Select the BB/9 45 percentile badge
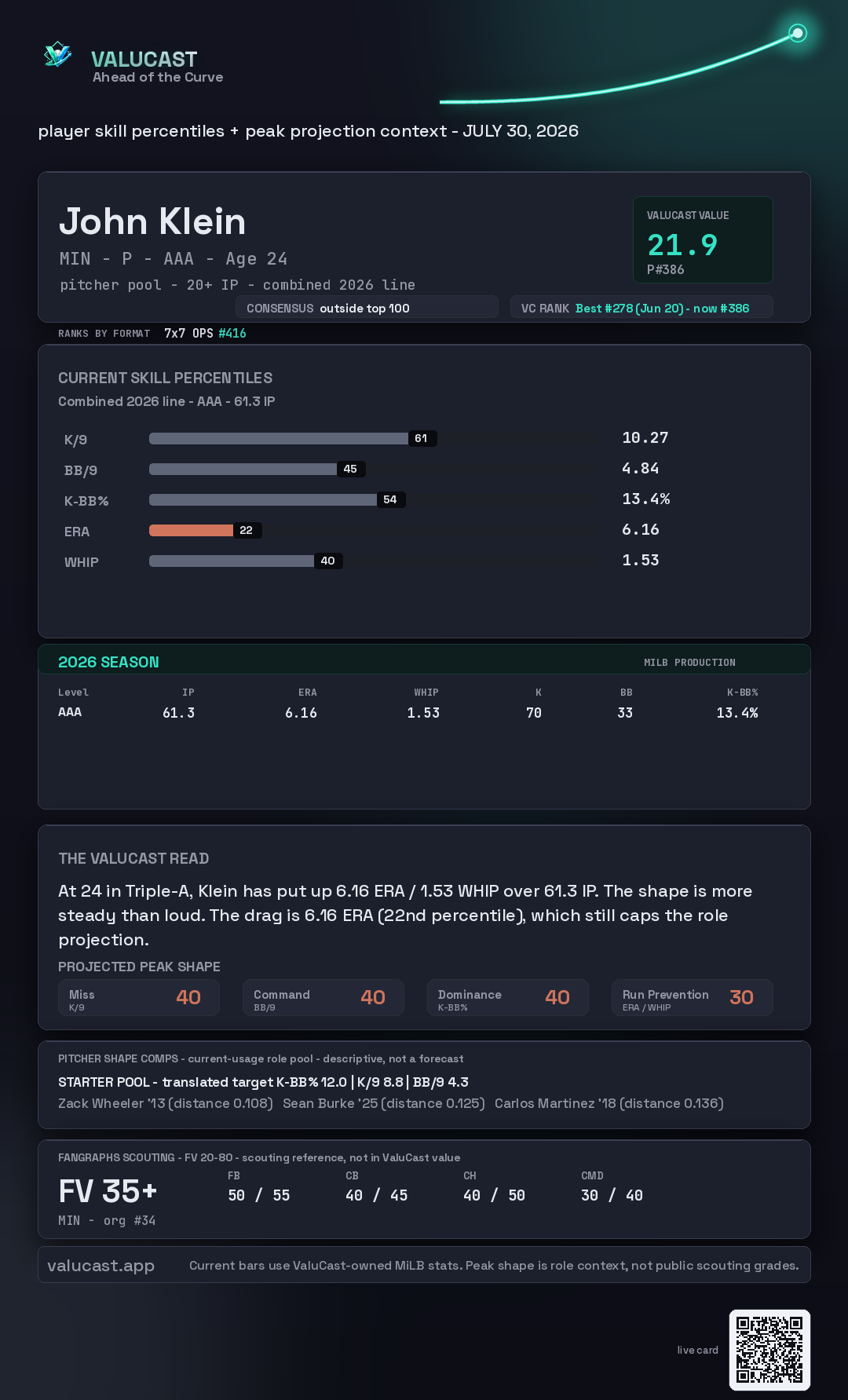Screen dimensions: 848x1400 pos(350,469)
